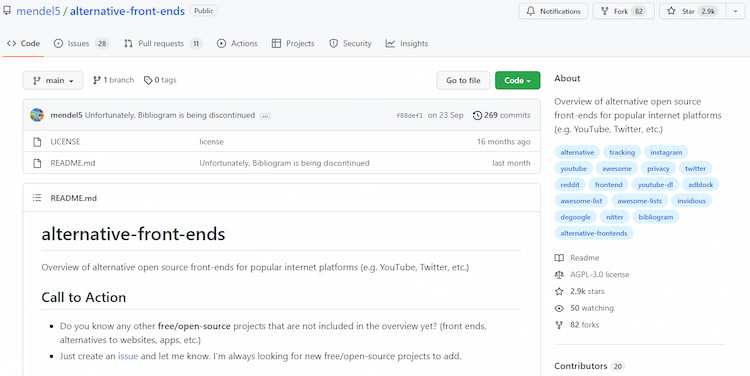Open the Readme link in About

[577, 258]
